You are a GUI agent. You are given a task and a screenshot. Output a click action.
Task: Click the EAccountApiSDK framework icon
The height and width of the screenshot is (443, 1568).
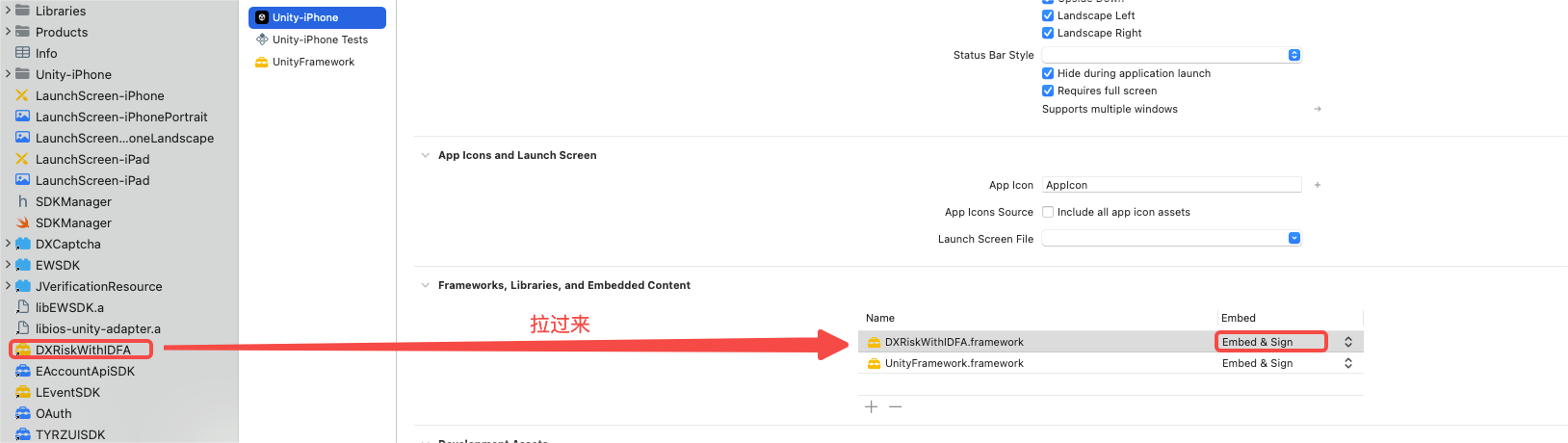tap(23, 371)
